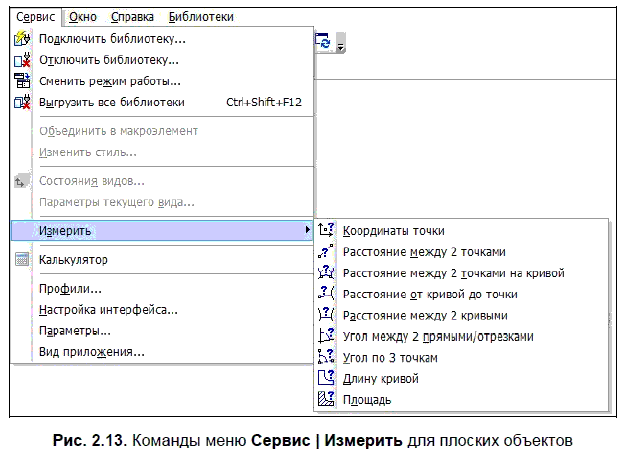Screen dimensions: 625x455
Task: Select Отключить библиотеку menu entry
Action: [108, 60]
